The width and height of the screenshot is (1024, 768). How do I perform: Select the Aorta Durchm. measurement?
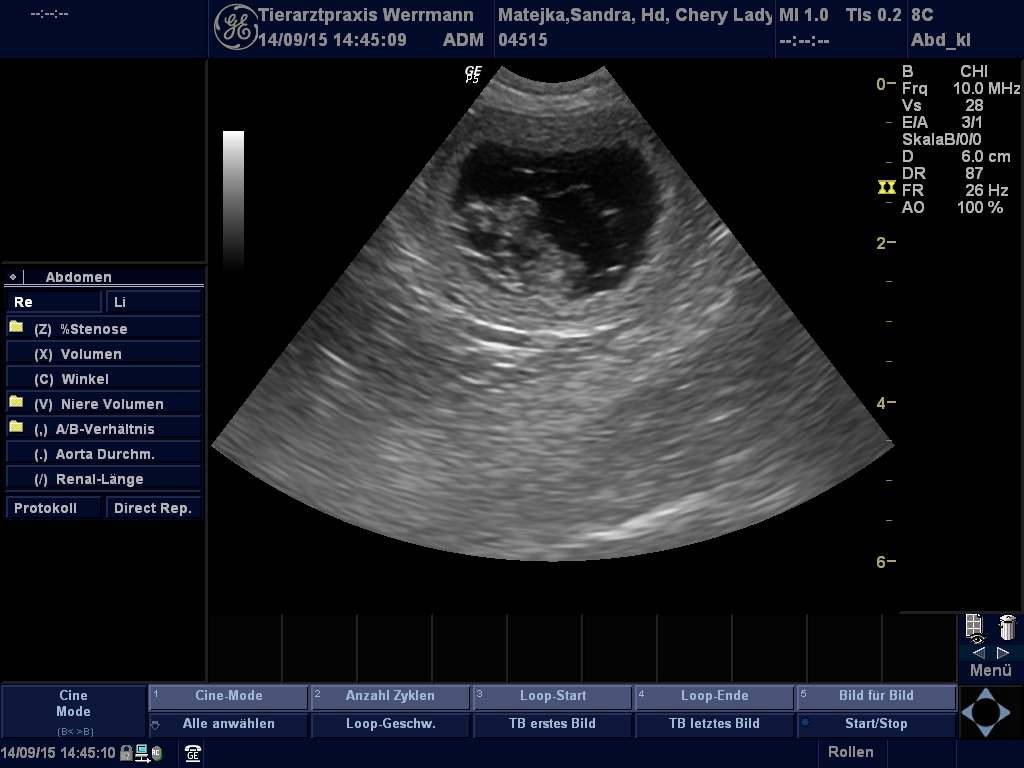point(104,454)
